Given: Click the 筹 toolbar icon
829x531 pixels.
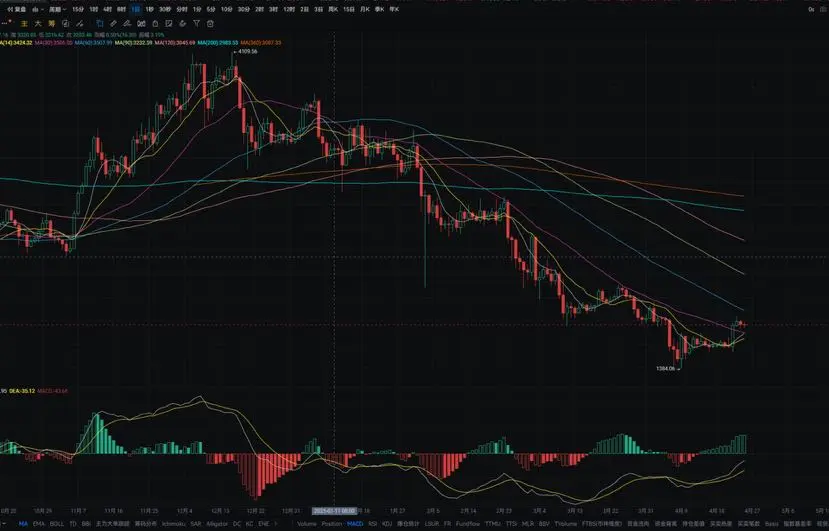Looking at the screenshot, I should [x=51, y=24].
